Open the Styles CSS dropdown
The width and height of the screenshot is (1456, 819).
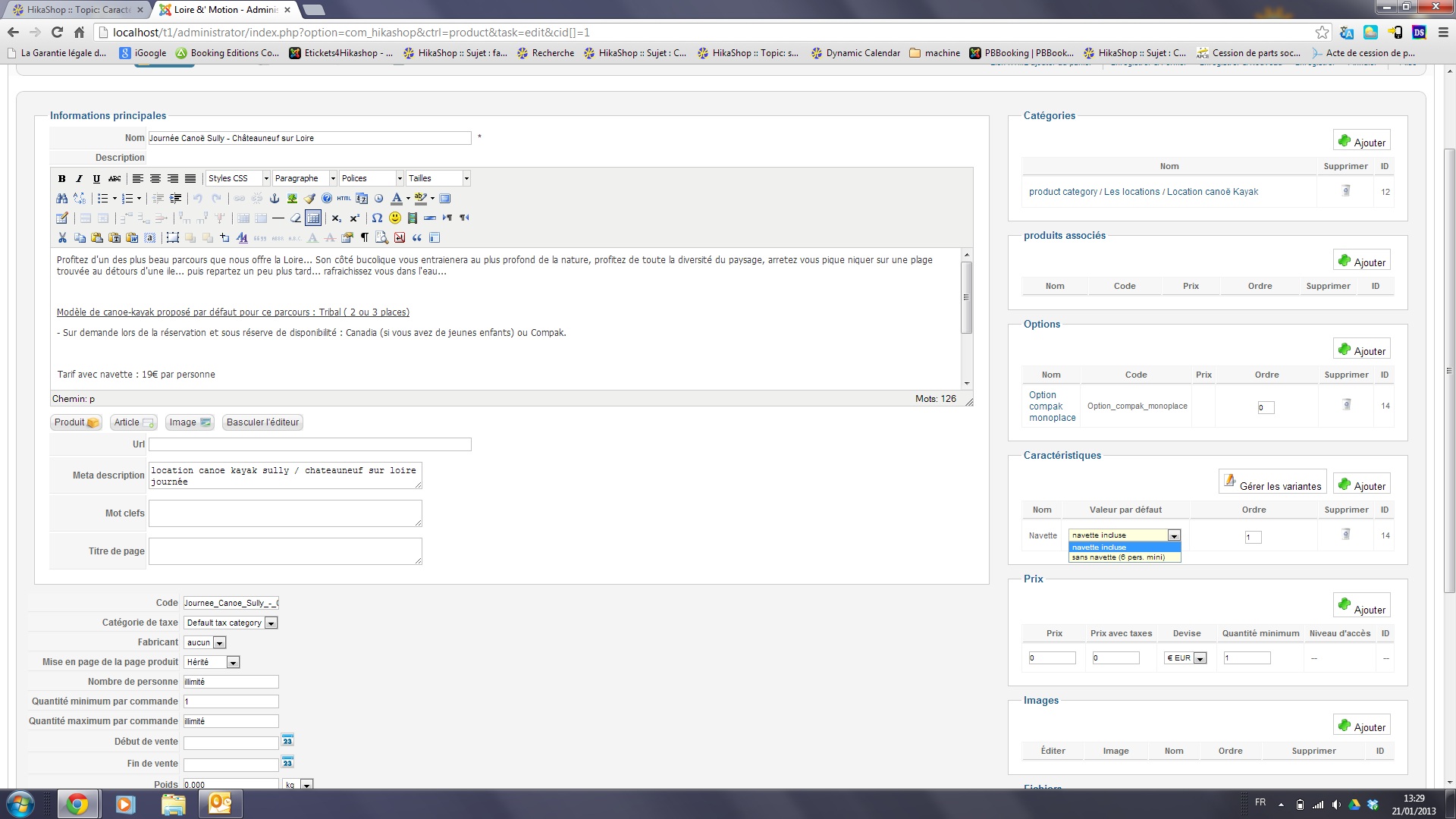[x=238, y=179]
